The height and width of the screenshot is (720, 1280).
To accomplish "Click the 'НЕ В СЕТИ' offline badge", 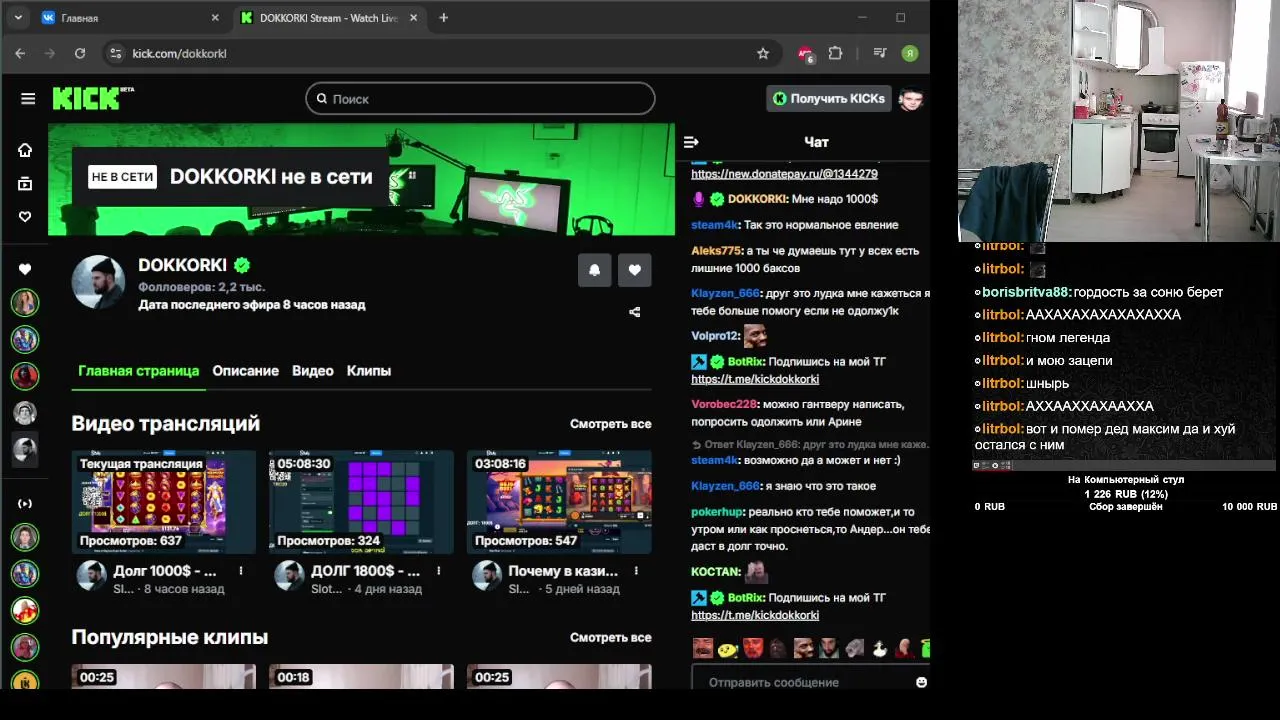I will [x=123, y=177].
